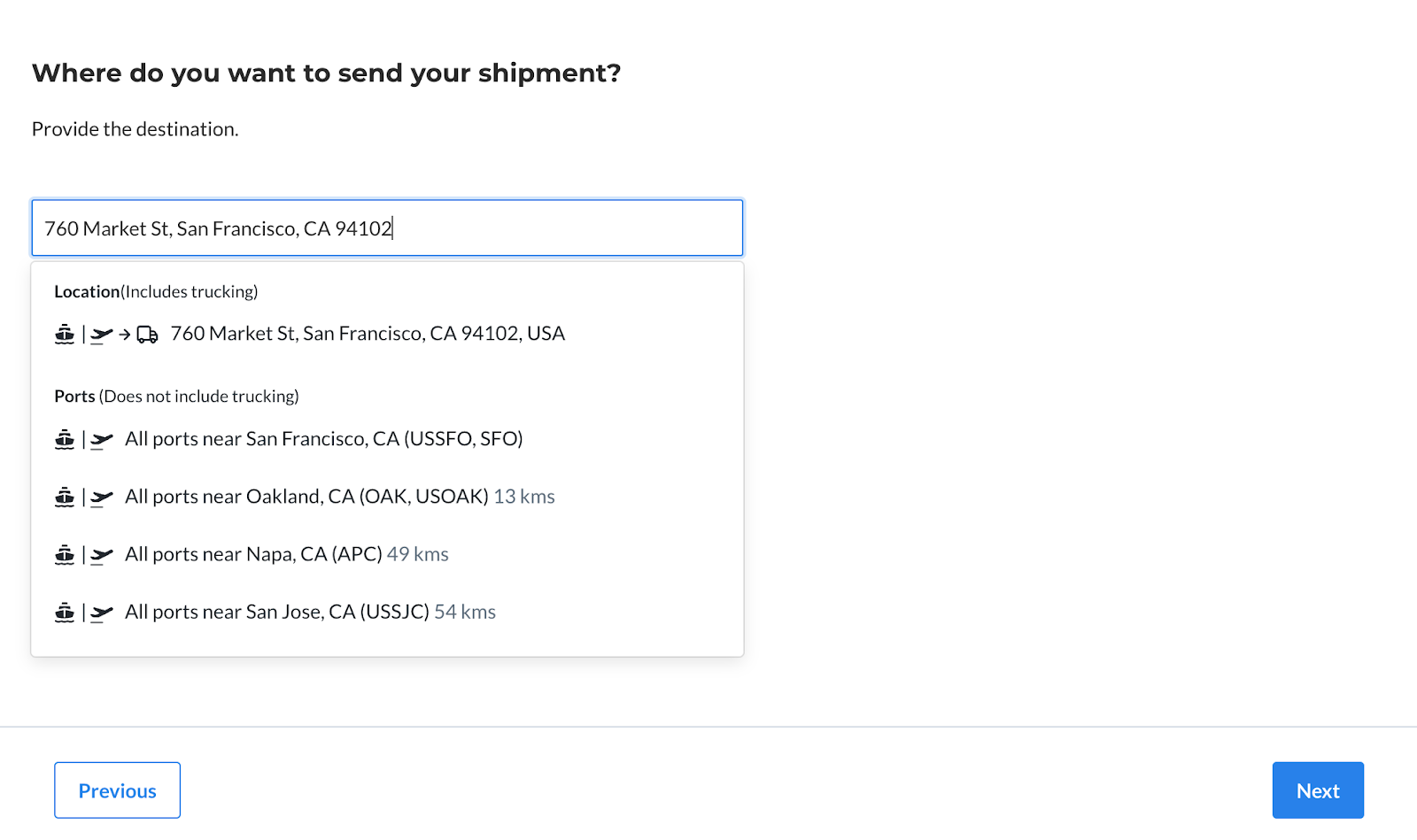The width and height of the screenshot is (1417, 840).
Task: Click the Next button
Action: (1318, 790)
